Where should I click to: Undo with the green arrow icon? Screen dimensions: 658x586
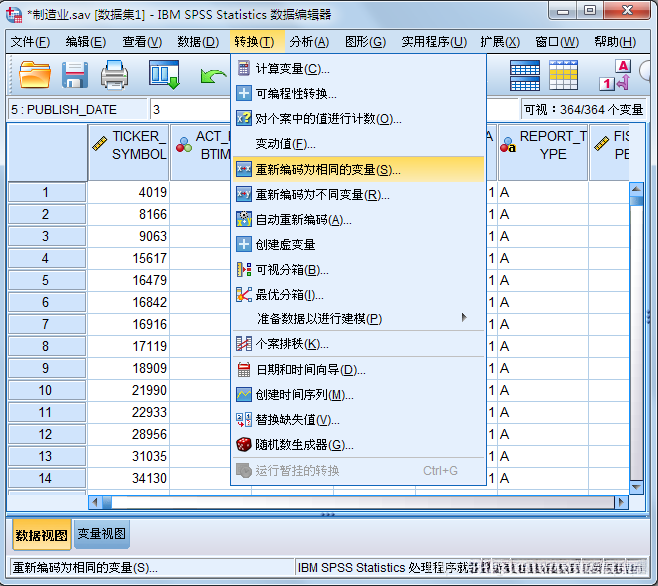tap(213, 76)
